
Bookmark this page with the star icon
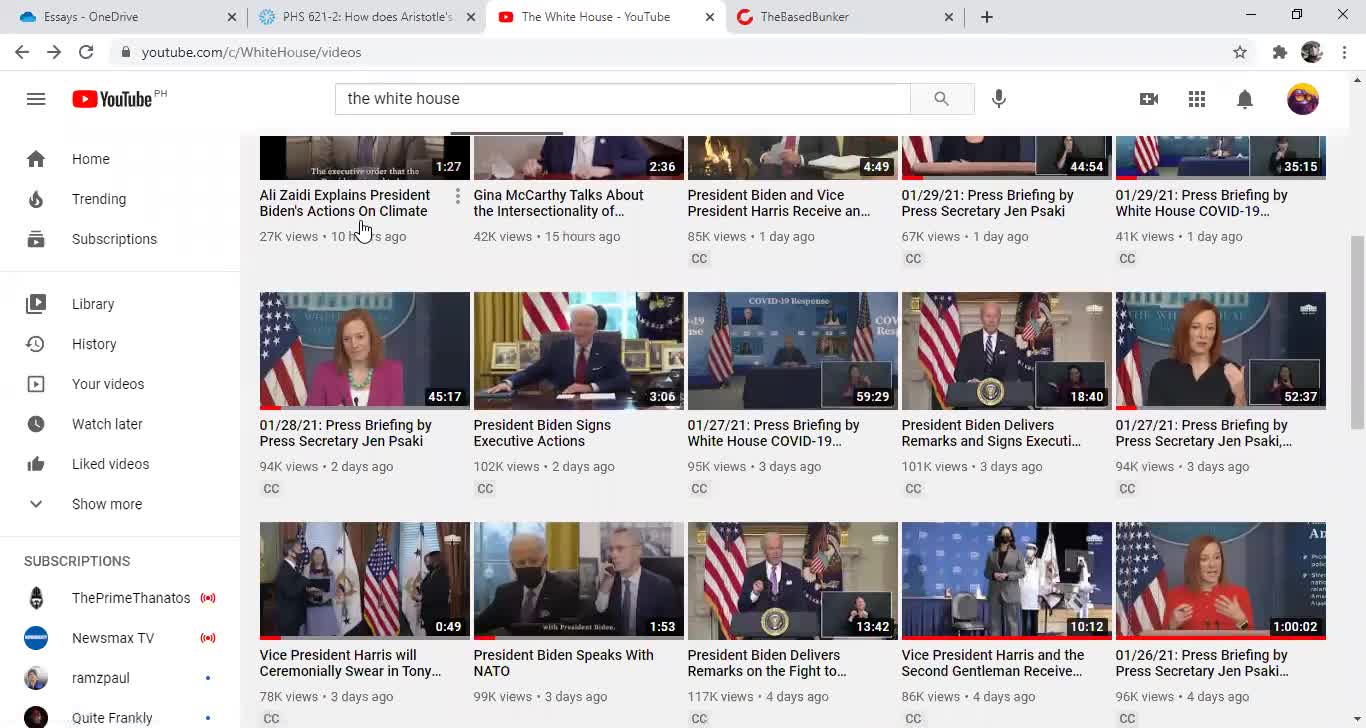click(1240, 52)
